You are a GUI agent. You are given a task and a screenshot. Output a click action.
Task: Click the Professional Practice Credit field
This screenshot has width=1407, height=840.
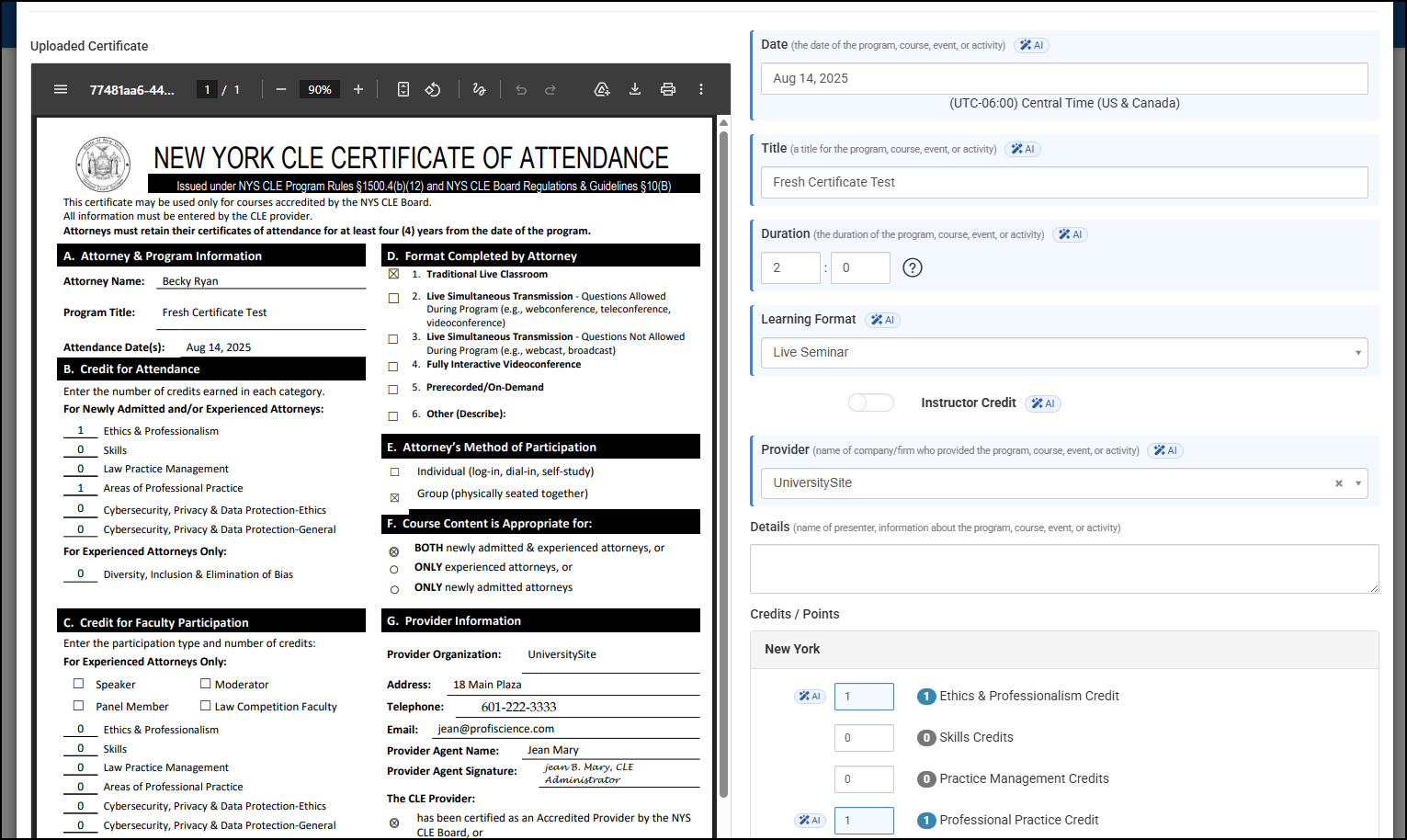click(864, 821)
